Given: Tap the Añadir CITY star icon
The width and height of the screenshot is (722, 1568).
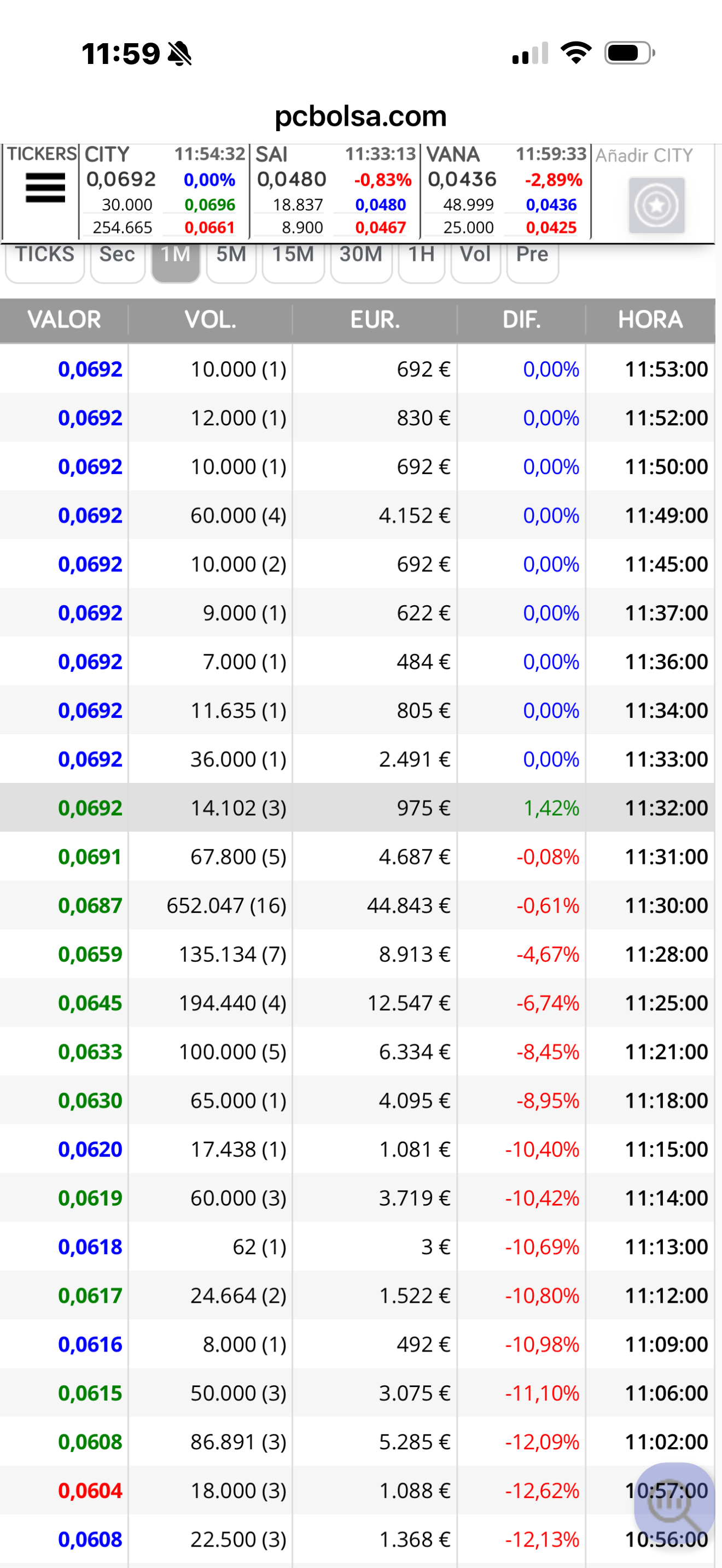Looking at the screenshot, I should (x=657, y=205).
